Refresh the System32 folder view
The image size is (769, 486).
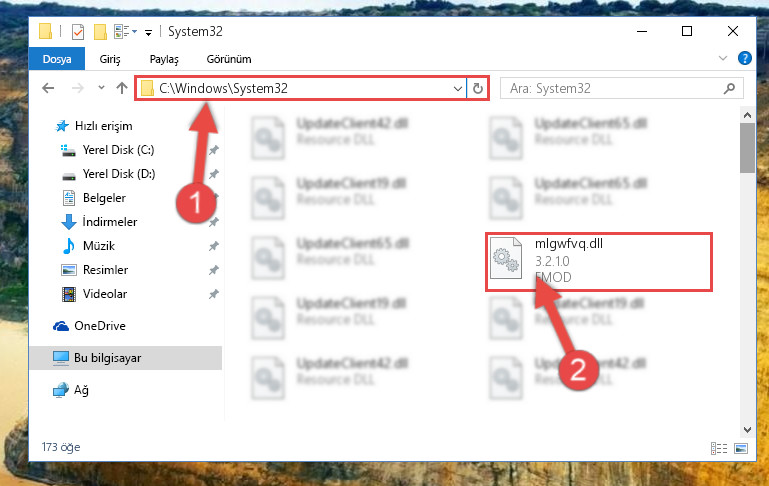[x=478, y=88]
